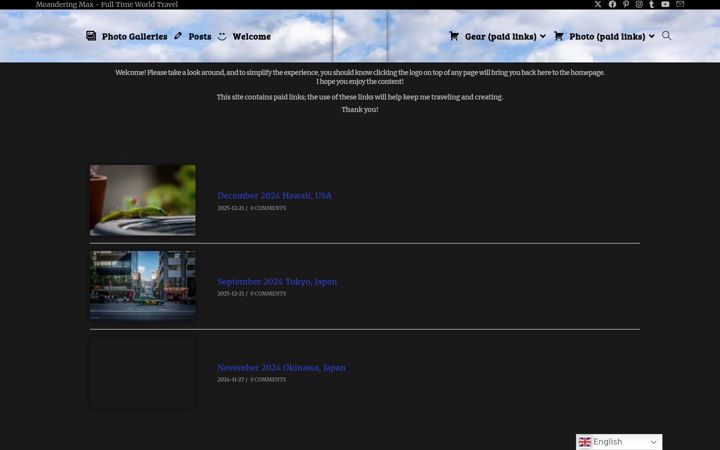Expand the Gear (paid links) chevron
720x450 pixels.
tap(543, 36)
